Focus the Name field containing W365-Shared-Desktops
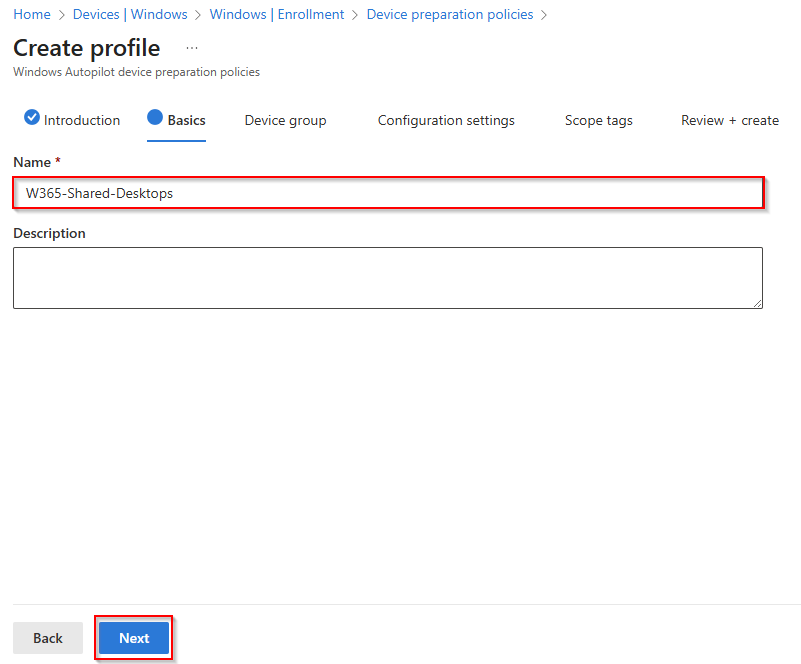 click(388, 193)
